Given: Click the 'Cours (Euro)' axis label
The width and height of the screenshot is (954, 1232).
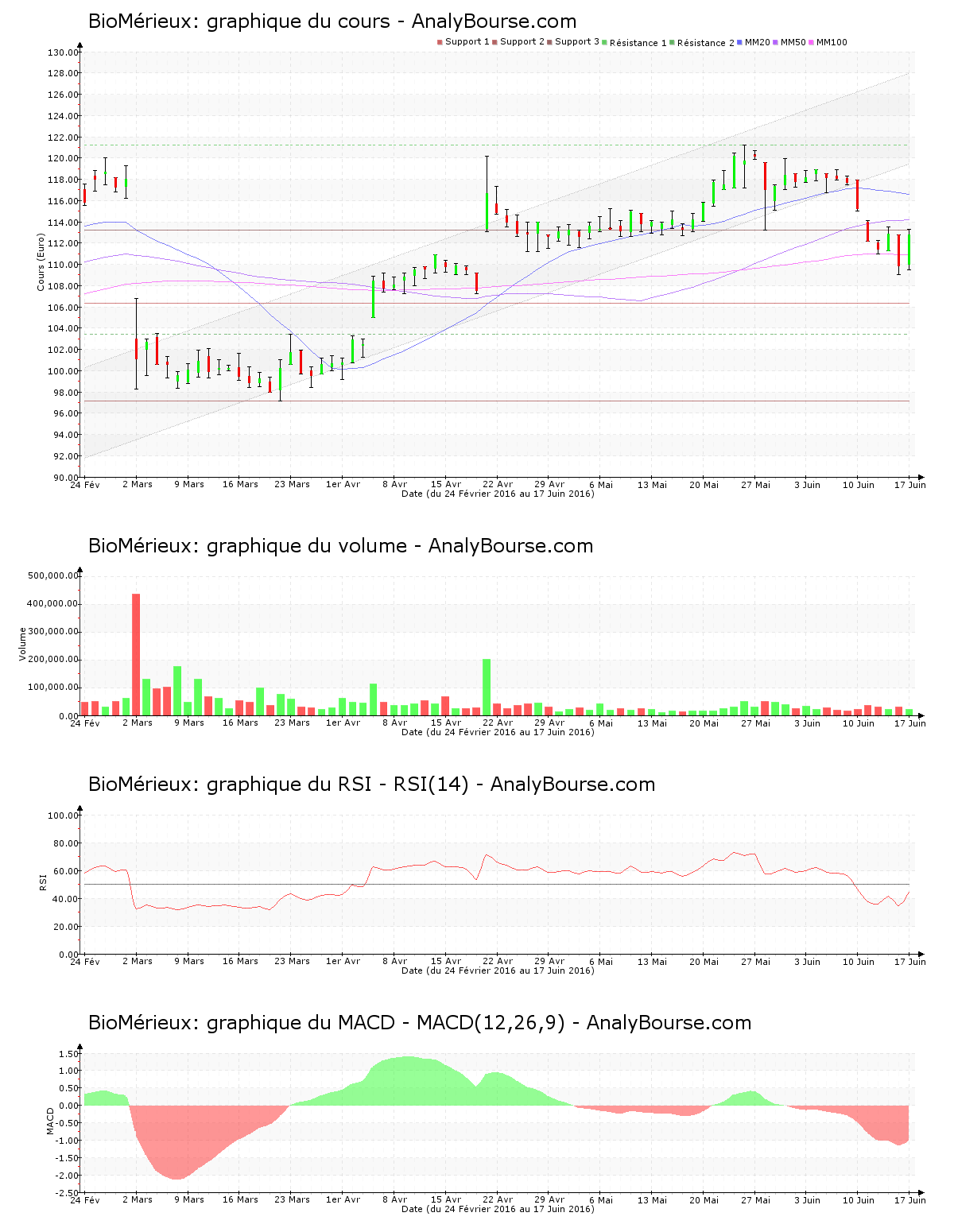Looking at the screenshot, I should point(41,262).
